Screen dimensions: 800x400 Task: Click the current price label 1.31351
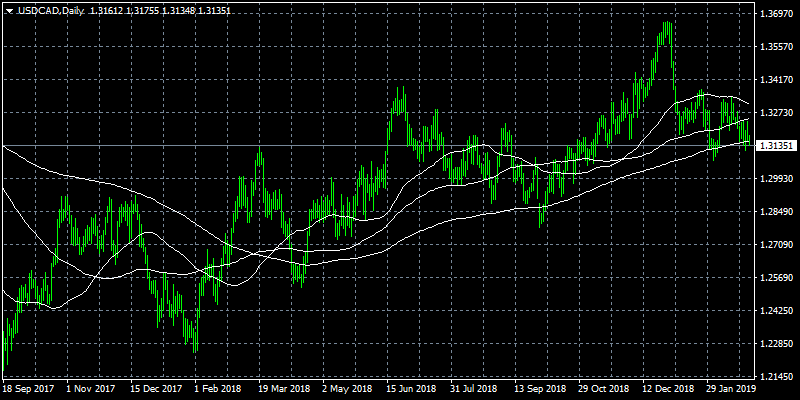tap(775, 146)
